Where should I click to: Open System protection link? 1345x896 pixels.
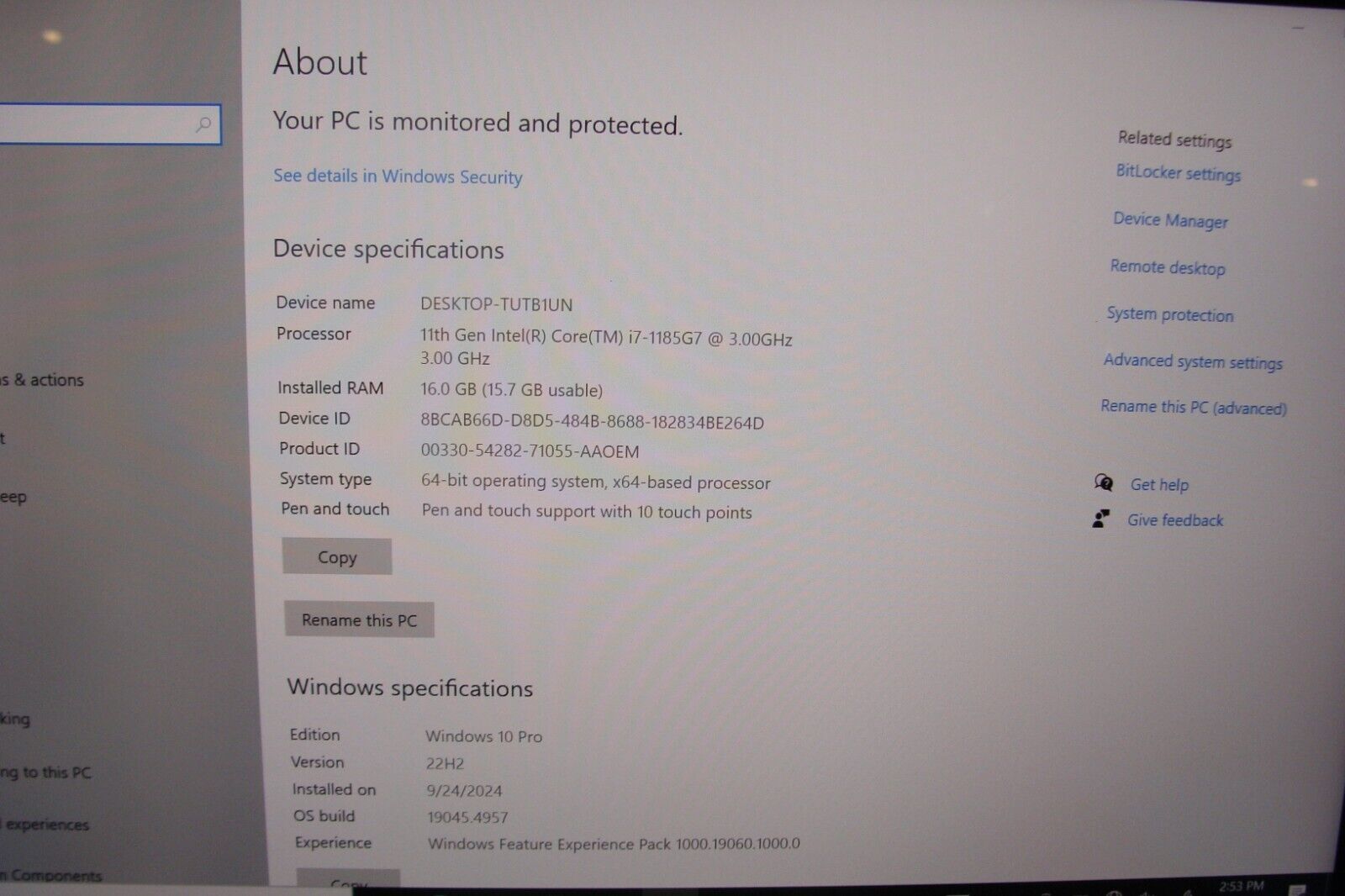[x=1170, y=314]
